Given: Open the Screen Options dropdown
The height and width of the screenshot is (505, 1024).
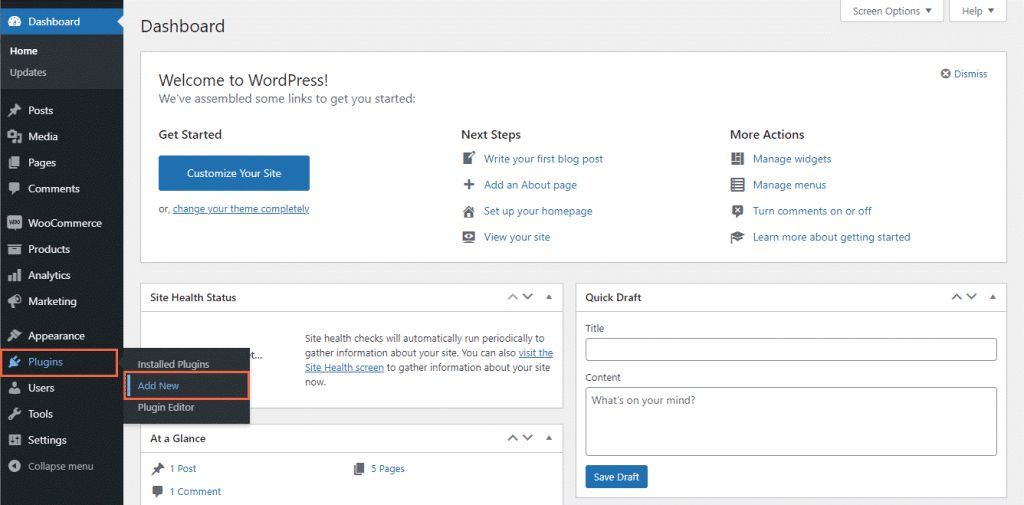Looking at the screenshot, I should pyautogui.click(x=891, y=11).
